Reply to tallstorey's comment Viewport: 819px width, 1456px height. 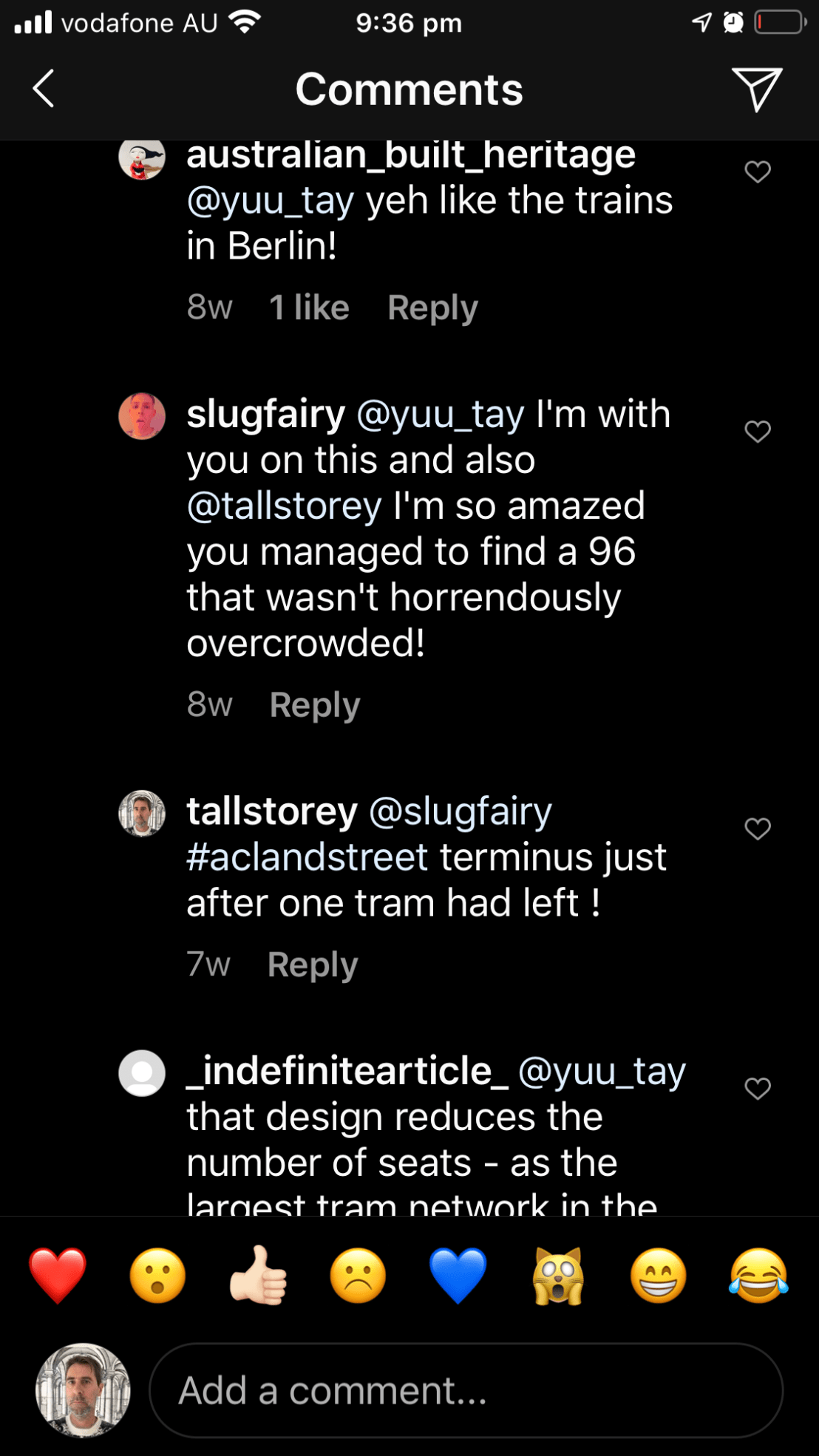click(313, 965)
